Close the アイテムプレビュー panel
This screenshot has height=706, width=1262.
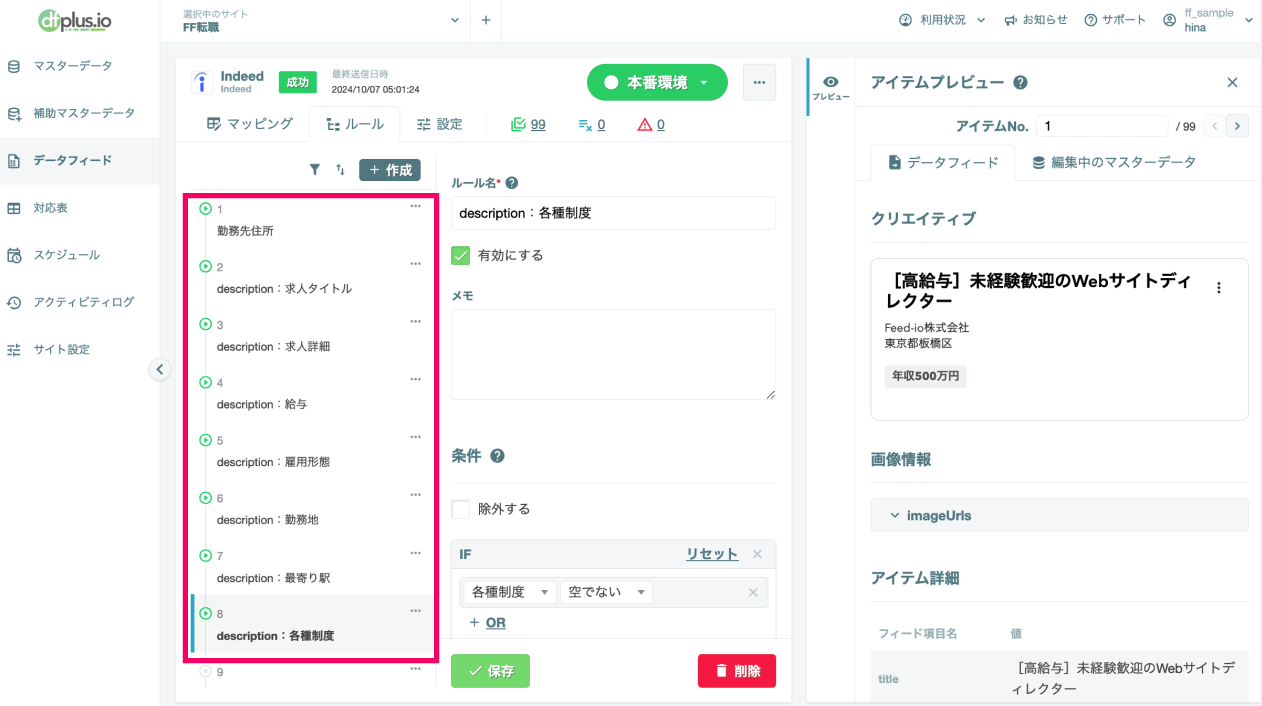coord(1232,83)
